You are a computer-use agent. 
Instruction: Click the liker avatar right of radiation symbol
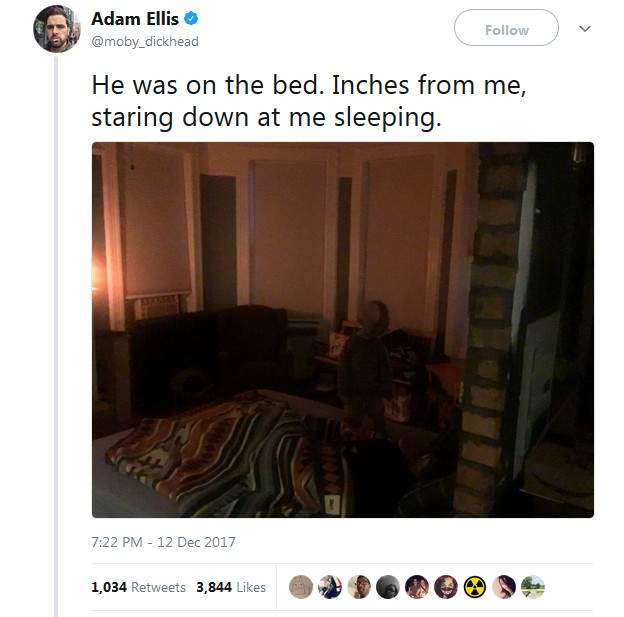tap(504, 587)
